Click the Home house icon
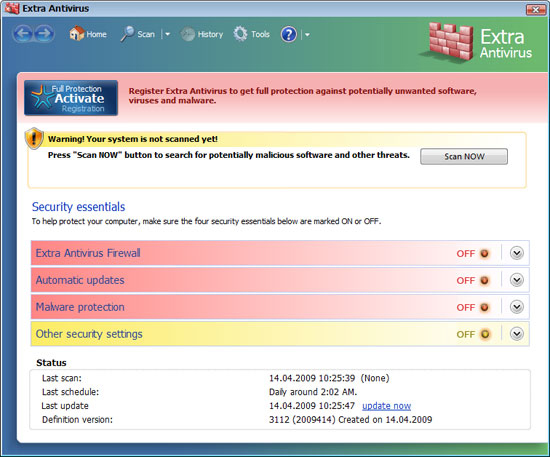 pos(76,34)
